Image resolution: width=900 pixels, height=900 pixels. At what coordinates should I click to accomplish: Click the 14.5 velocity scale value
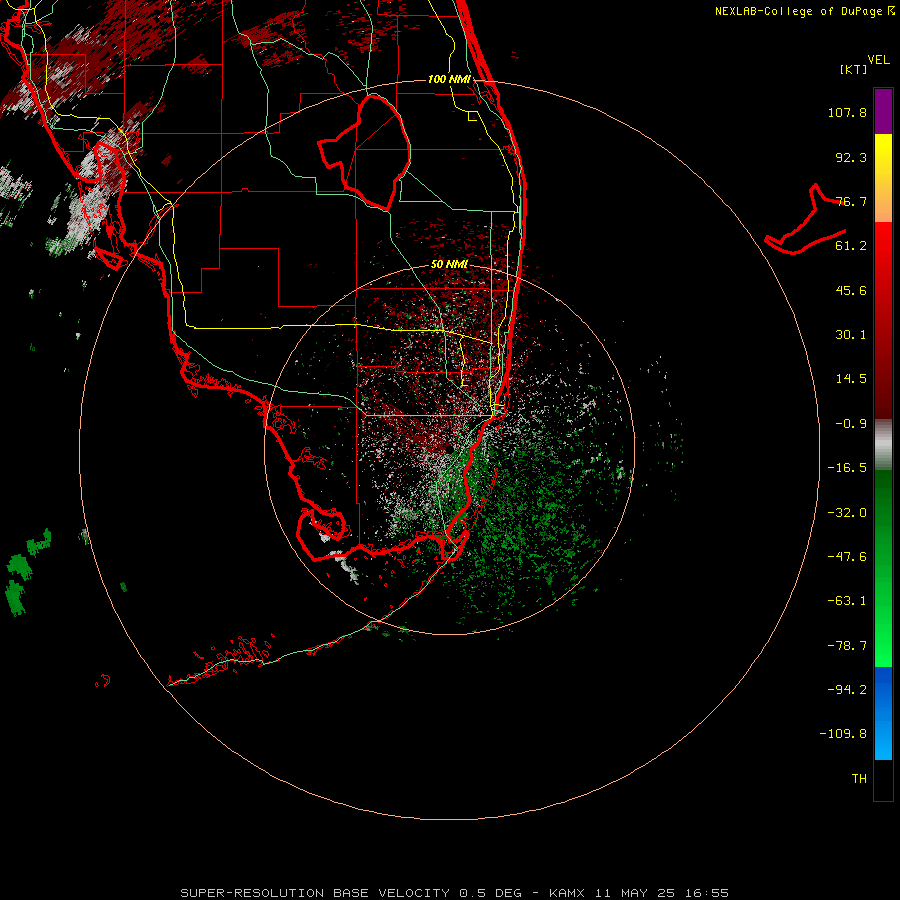[x=851, y=379]
